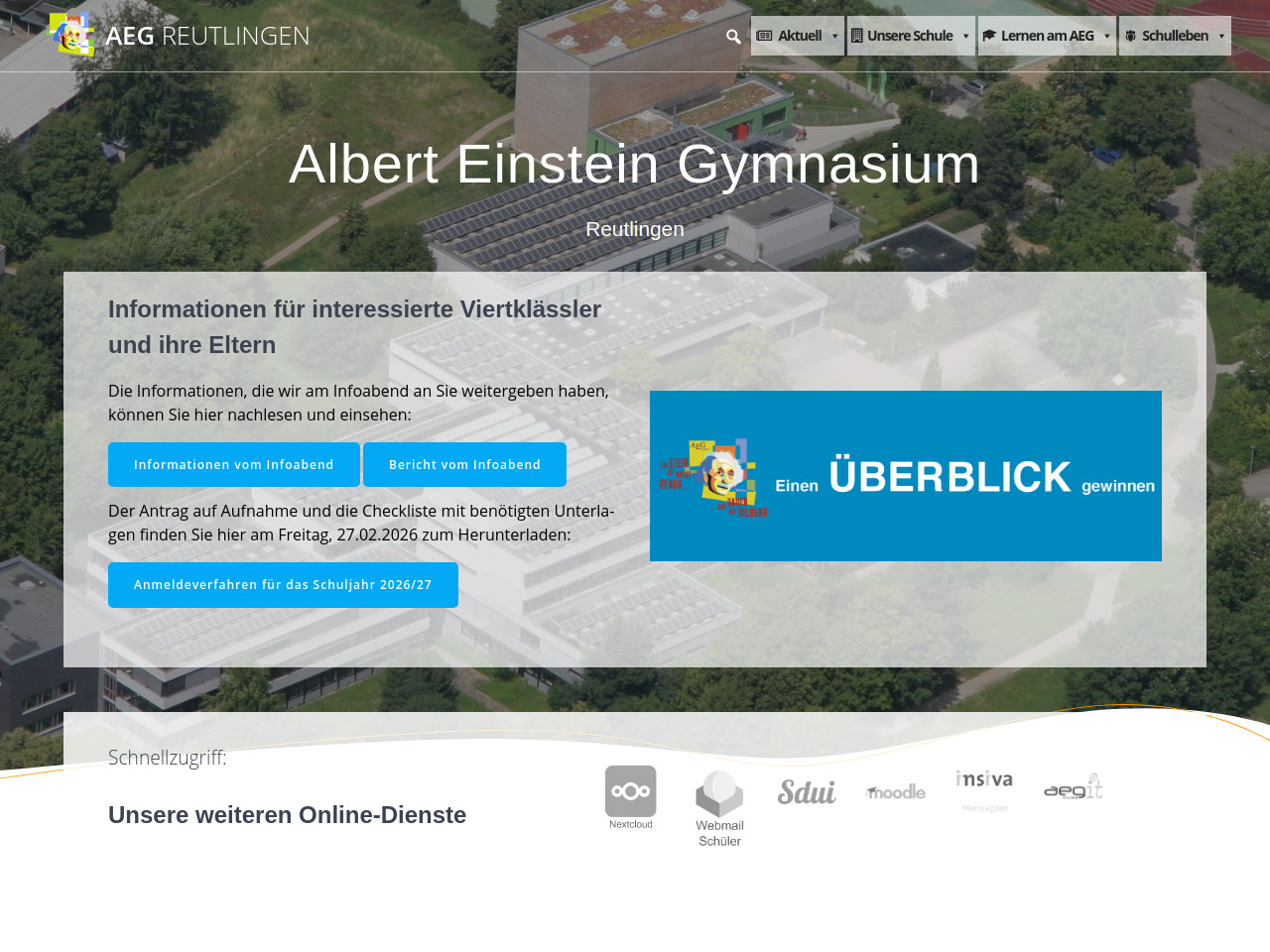
Task: Expand the Unsere Schule dropdown arrow
Action: click(965, 37)
